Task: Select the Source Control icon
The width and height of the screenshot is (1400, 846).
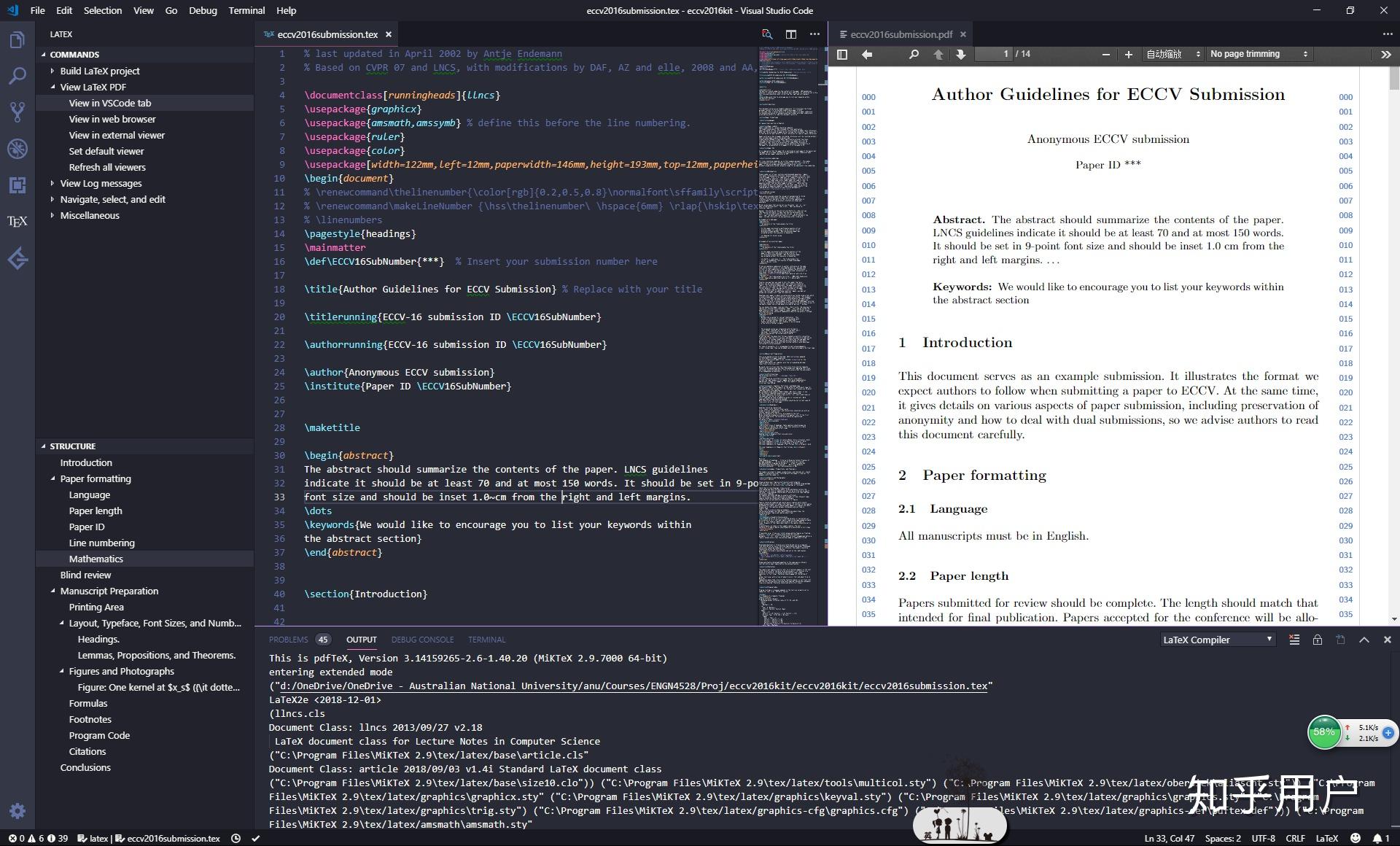Action: click(17, 112)
